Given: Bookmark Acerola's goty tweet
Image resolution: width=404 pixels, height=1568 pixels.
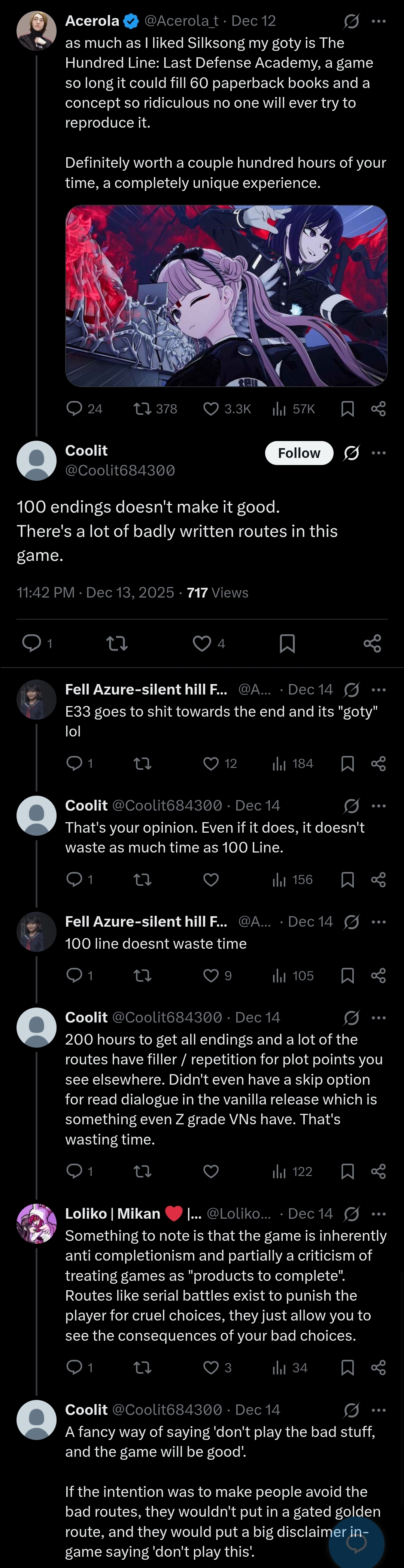Looking at the screenshot, I should coord(347,408).
